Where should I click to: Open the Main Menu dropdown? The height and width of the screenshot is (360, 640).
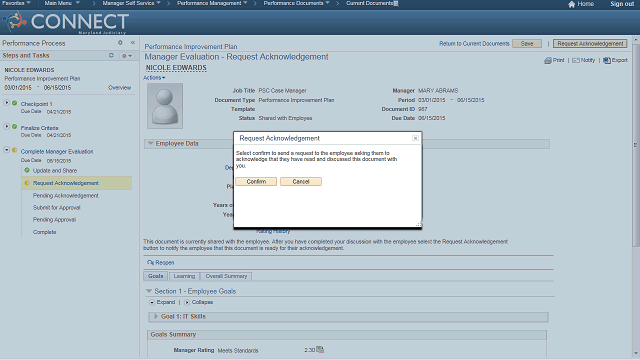(62, 3)
